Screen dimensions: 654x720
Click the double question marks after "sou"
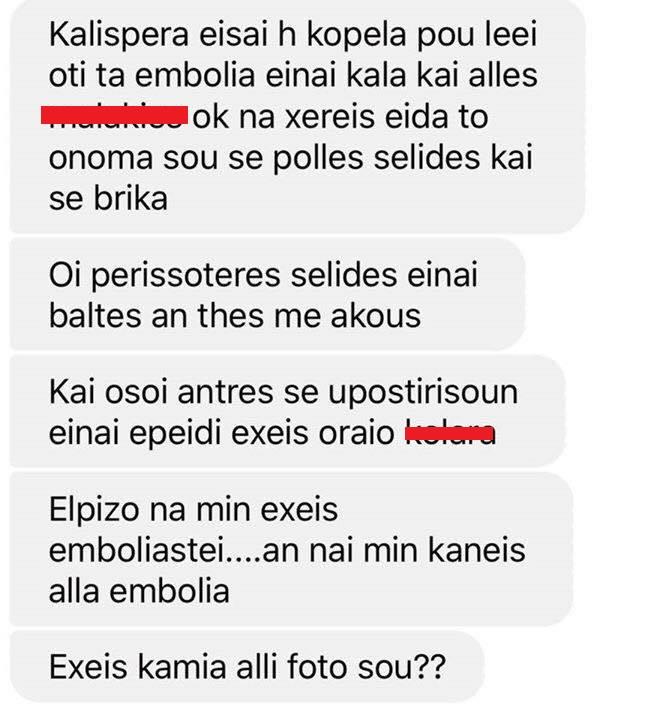431,666
